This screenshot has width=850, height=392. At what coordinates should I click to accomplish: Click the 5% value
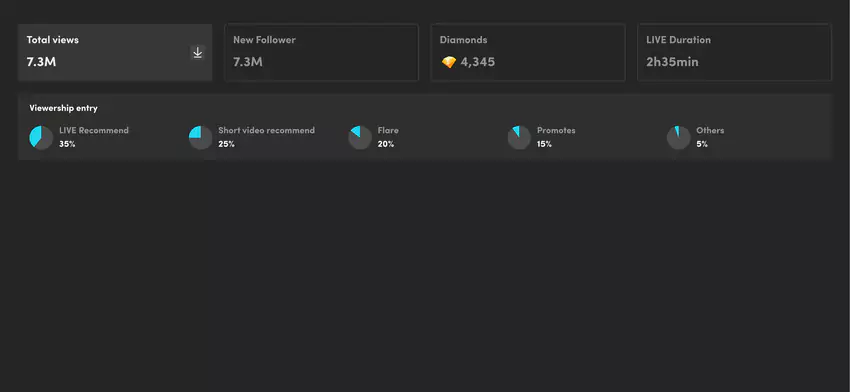point(702,144)
